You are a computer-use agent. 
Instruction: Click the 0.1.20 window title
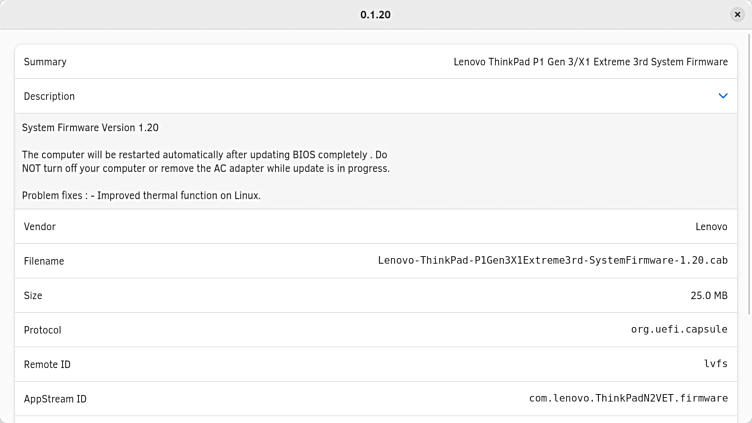pos(376,15)
